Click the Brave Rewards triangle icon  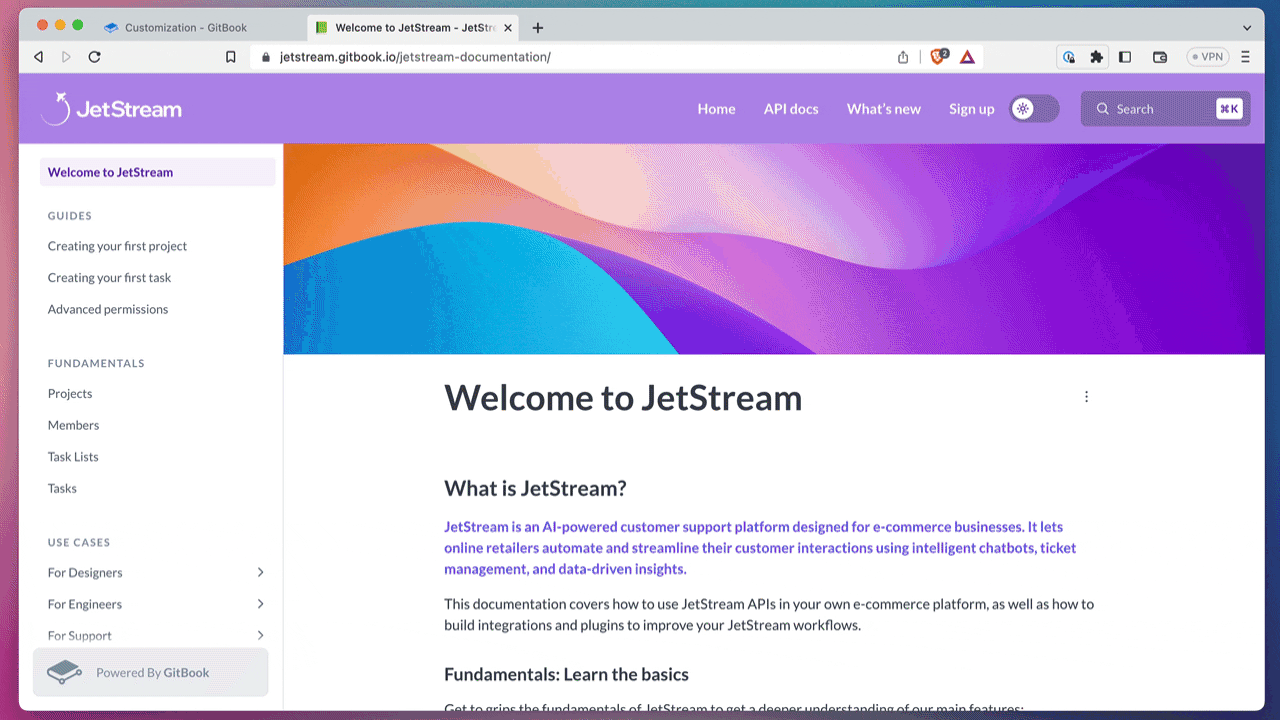(967, 57)
